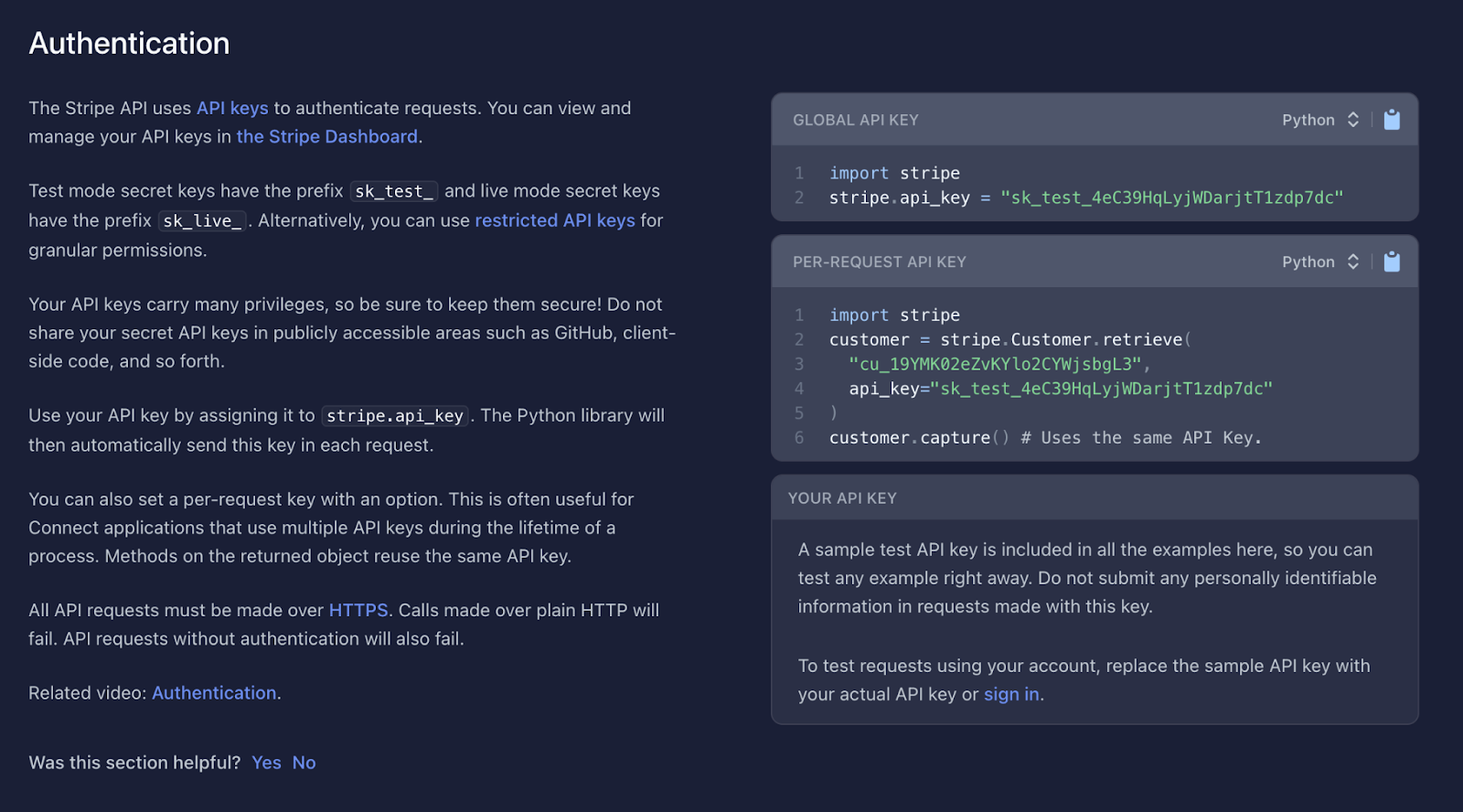This screenshot has width=1463, height=812.
Task: Follow the Stripe Dashboard link
Action: pos(326,136)
